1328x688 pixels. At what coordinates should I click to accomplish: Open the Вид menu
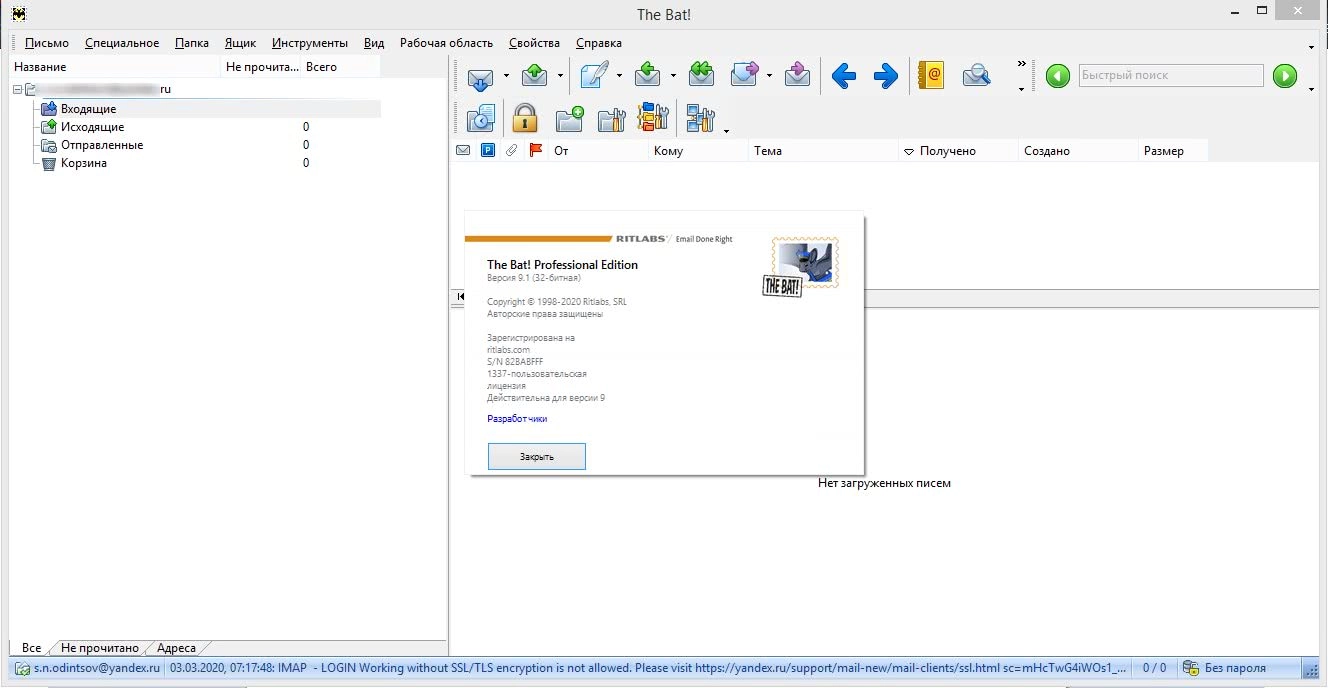click(374, 43)
